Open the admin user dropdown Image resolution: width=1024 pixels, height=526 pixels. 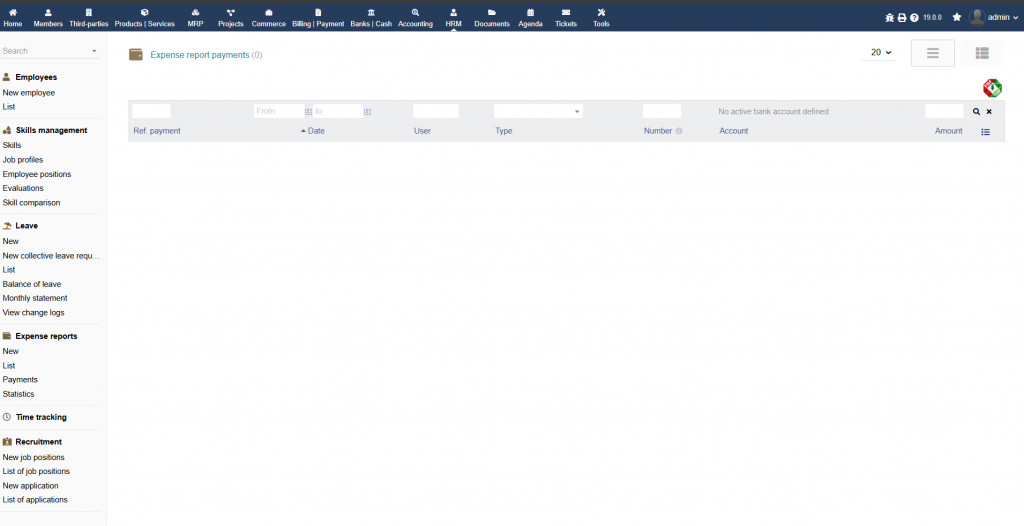point(993,18)
